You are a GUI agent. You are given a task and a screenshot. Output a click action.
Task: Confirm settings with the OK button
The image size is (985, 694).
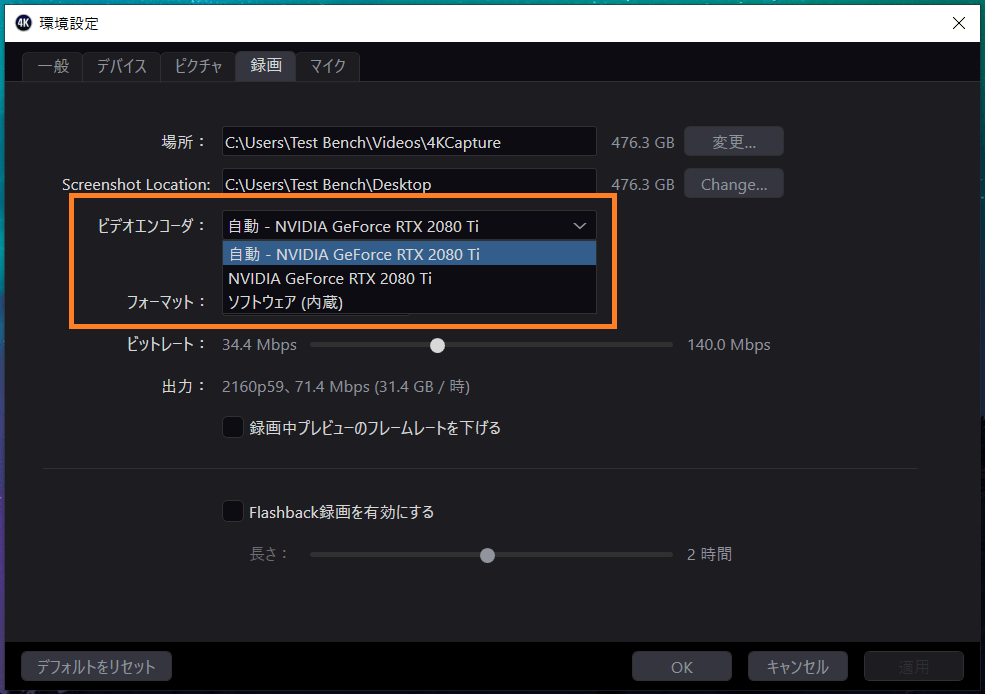point(682,666)
